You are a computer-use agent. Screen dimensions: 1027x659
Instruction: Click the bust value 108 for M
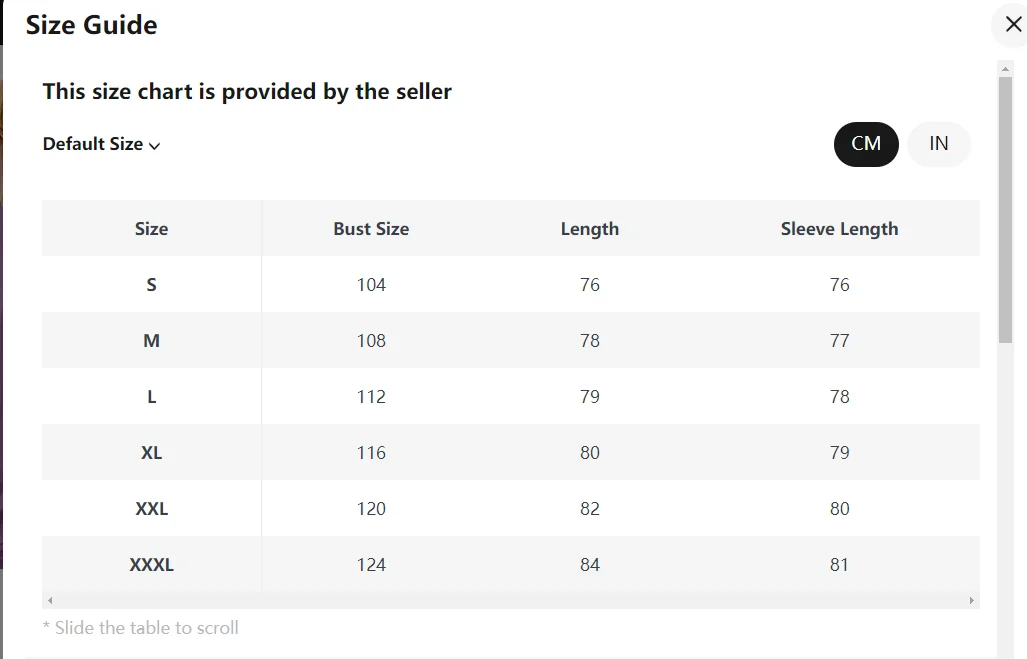pyautogui.click(x=371, y=341)
